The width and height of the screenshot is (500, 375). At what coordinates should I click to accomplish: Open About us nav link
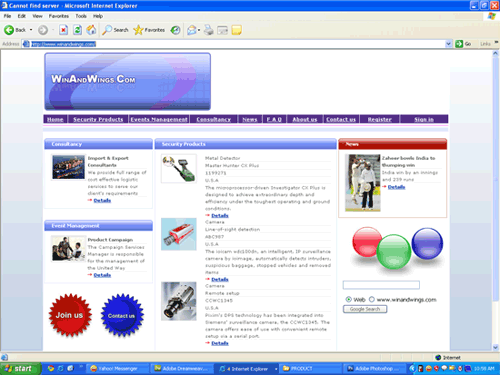click(x=305, y=119)
